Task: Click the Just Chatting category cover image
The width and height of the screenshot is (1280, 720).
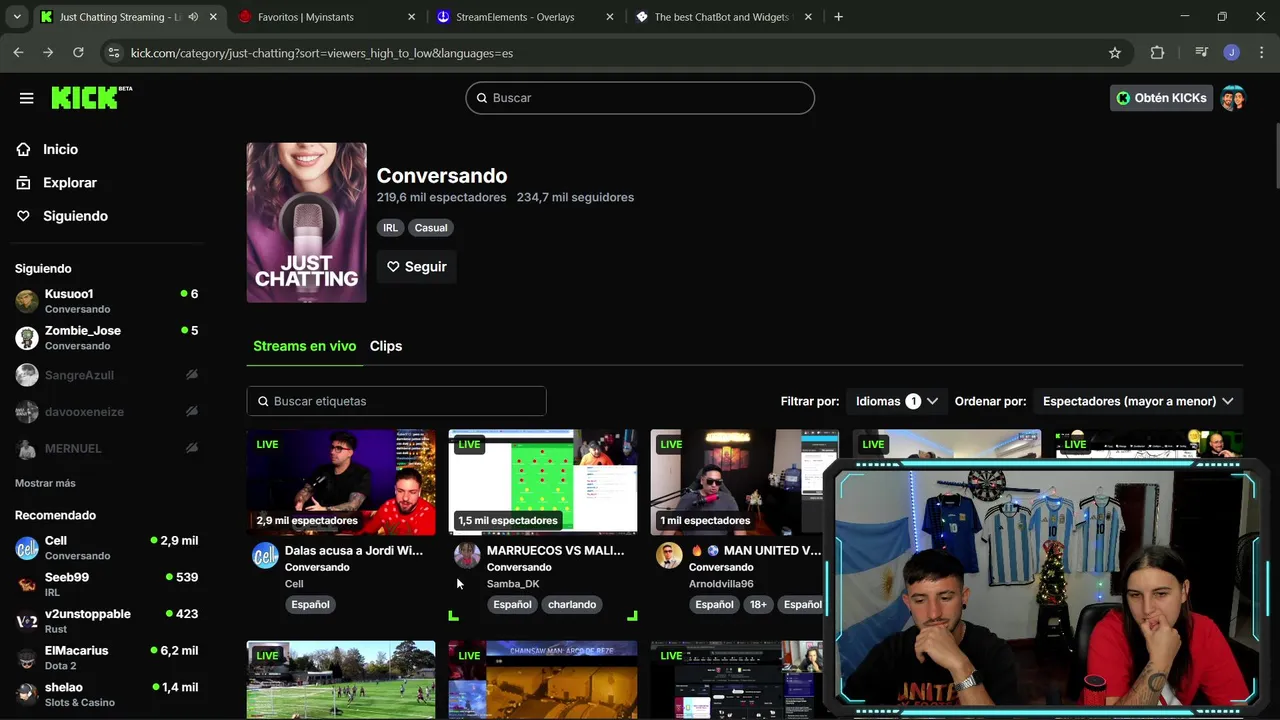Action: (x=307, y=222)
